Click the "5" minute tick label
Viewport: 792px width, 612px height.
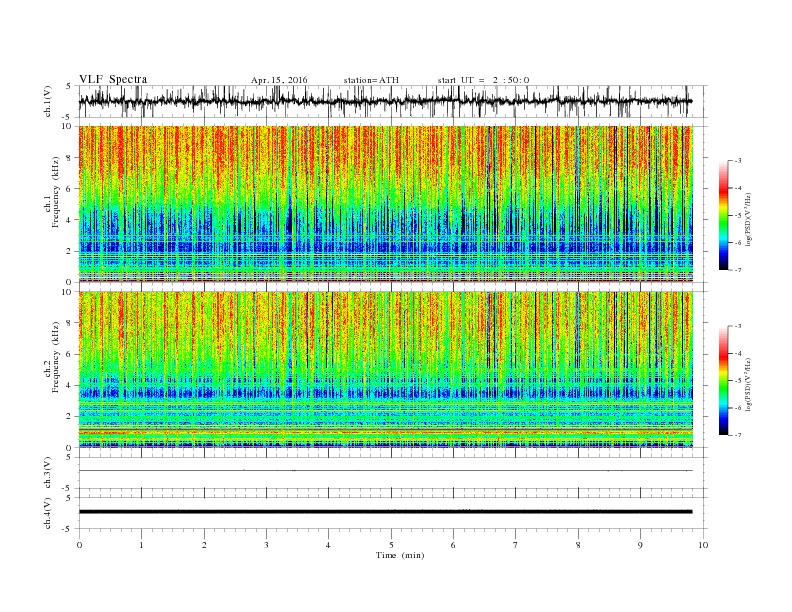[391, 545]
